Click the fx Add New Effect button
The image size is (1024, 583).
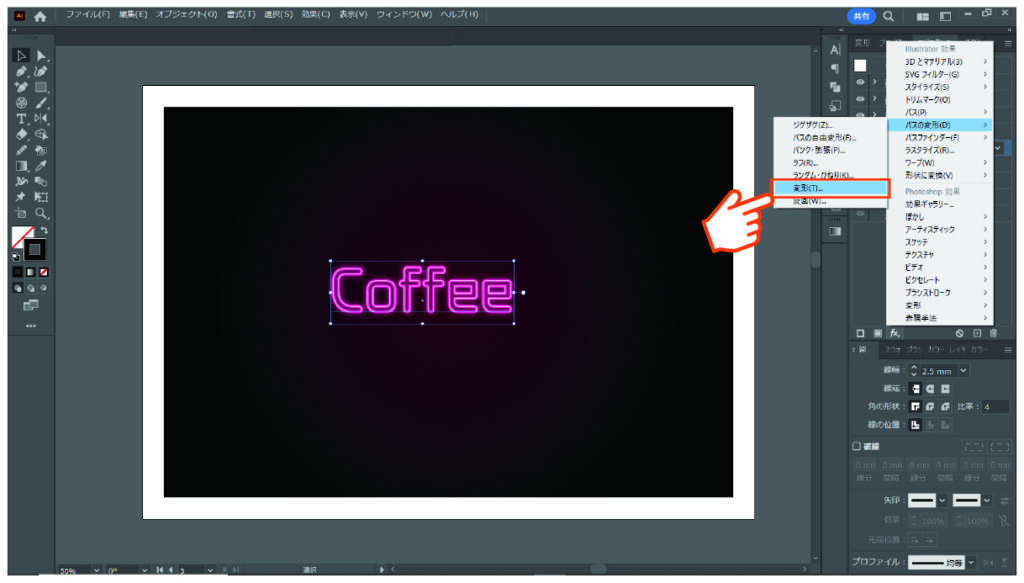(895, 334)
